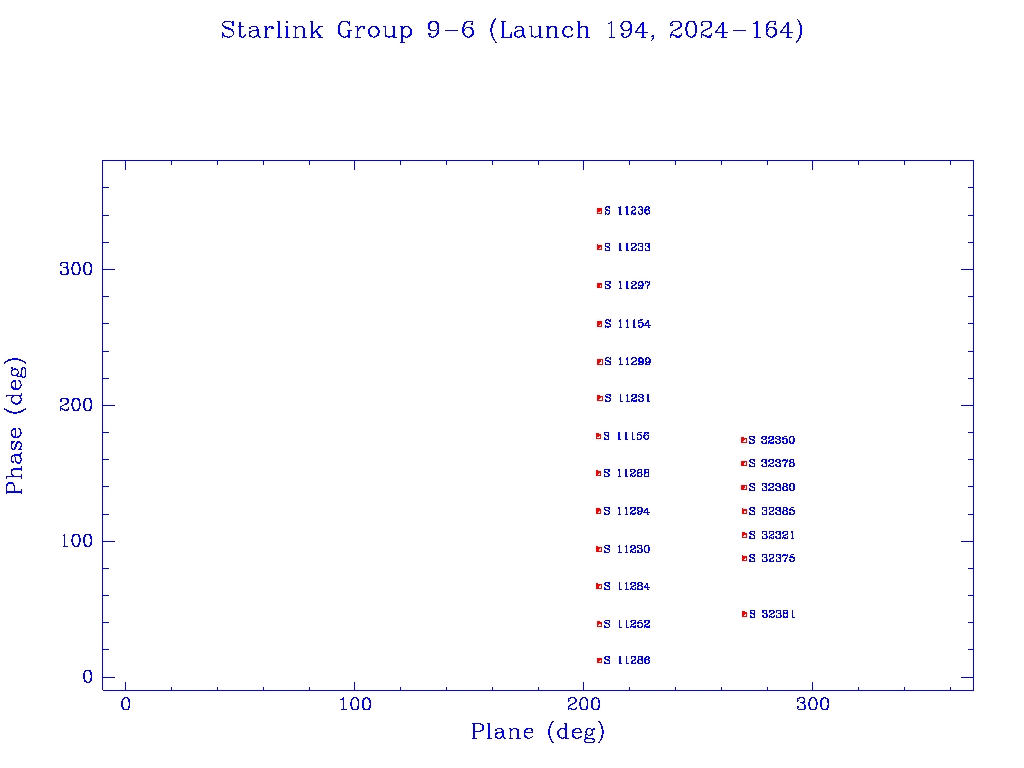Select the S 11288 satellite label
Image resolution: width=1024 pixels, height=768 pixels.
point(626,473)
